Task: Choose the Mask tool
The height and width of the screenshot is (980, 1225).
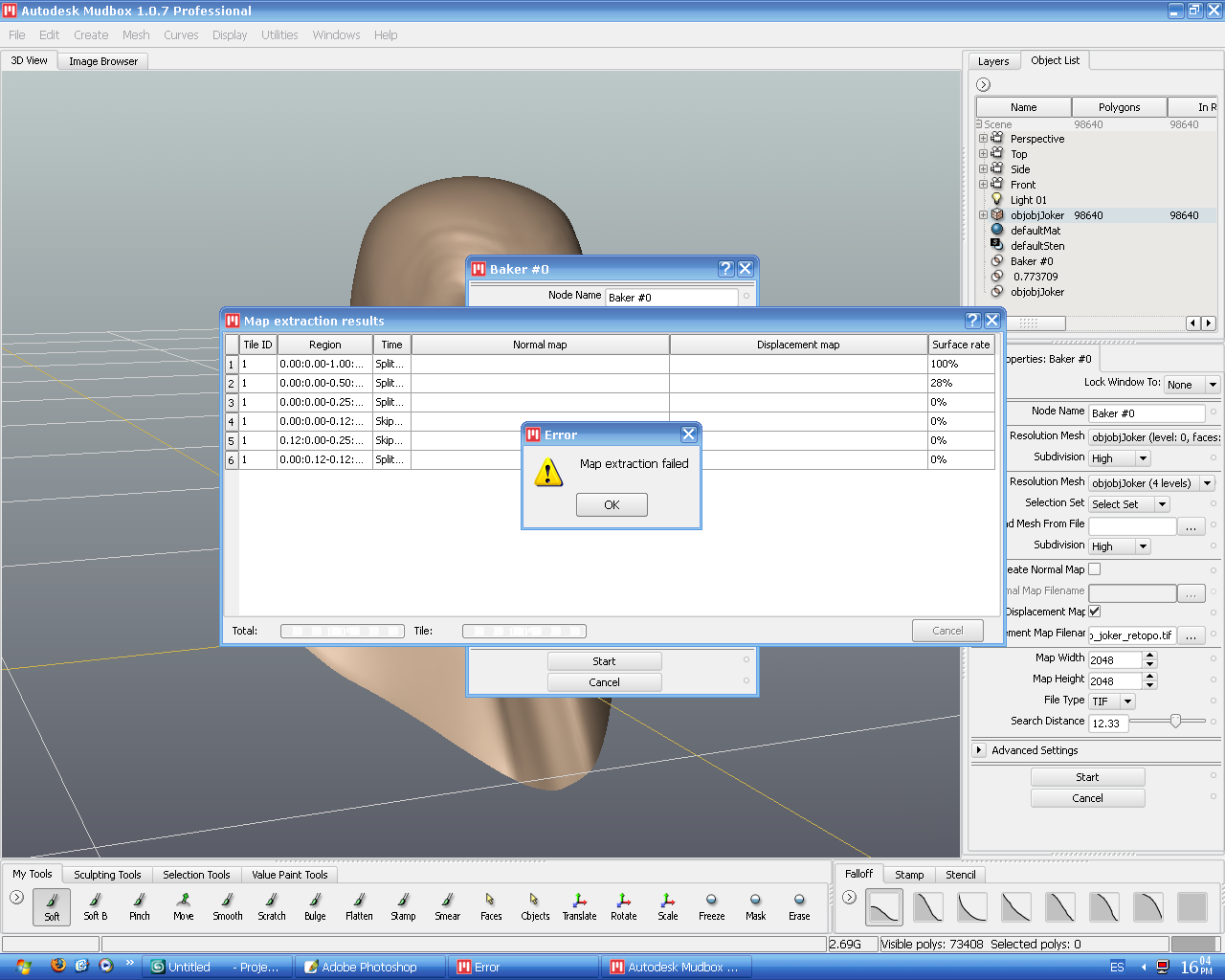Action: [x=756, y=905]
